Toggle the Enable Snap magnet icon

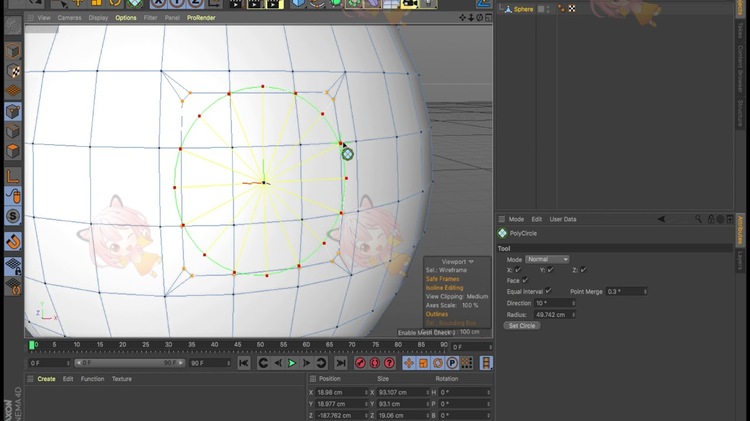click(13, 242)
